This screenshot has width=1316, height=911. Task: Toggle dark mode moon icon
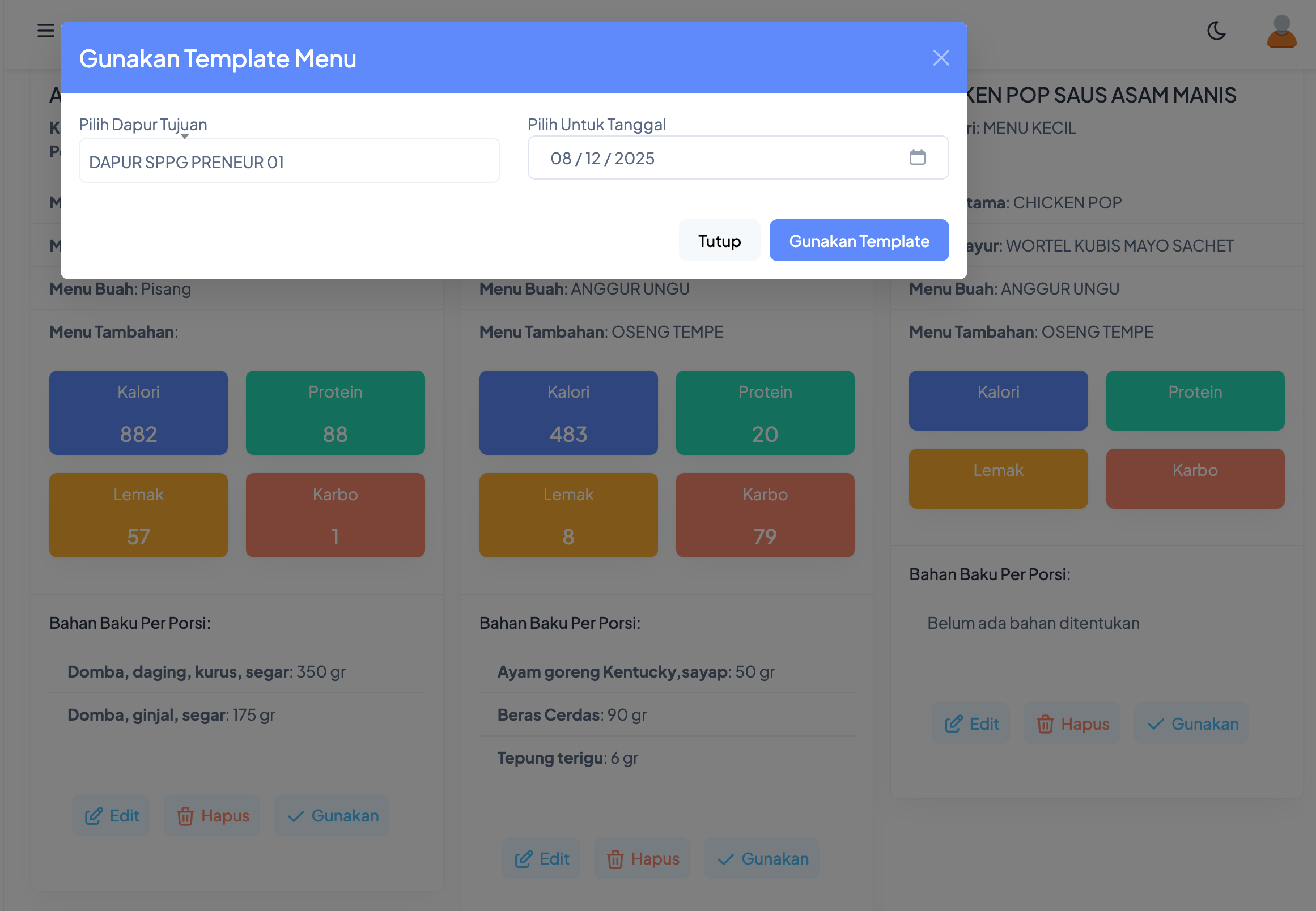pyautogui.click(x=1216, y=31)
